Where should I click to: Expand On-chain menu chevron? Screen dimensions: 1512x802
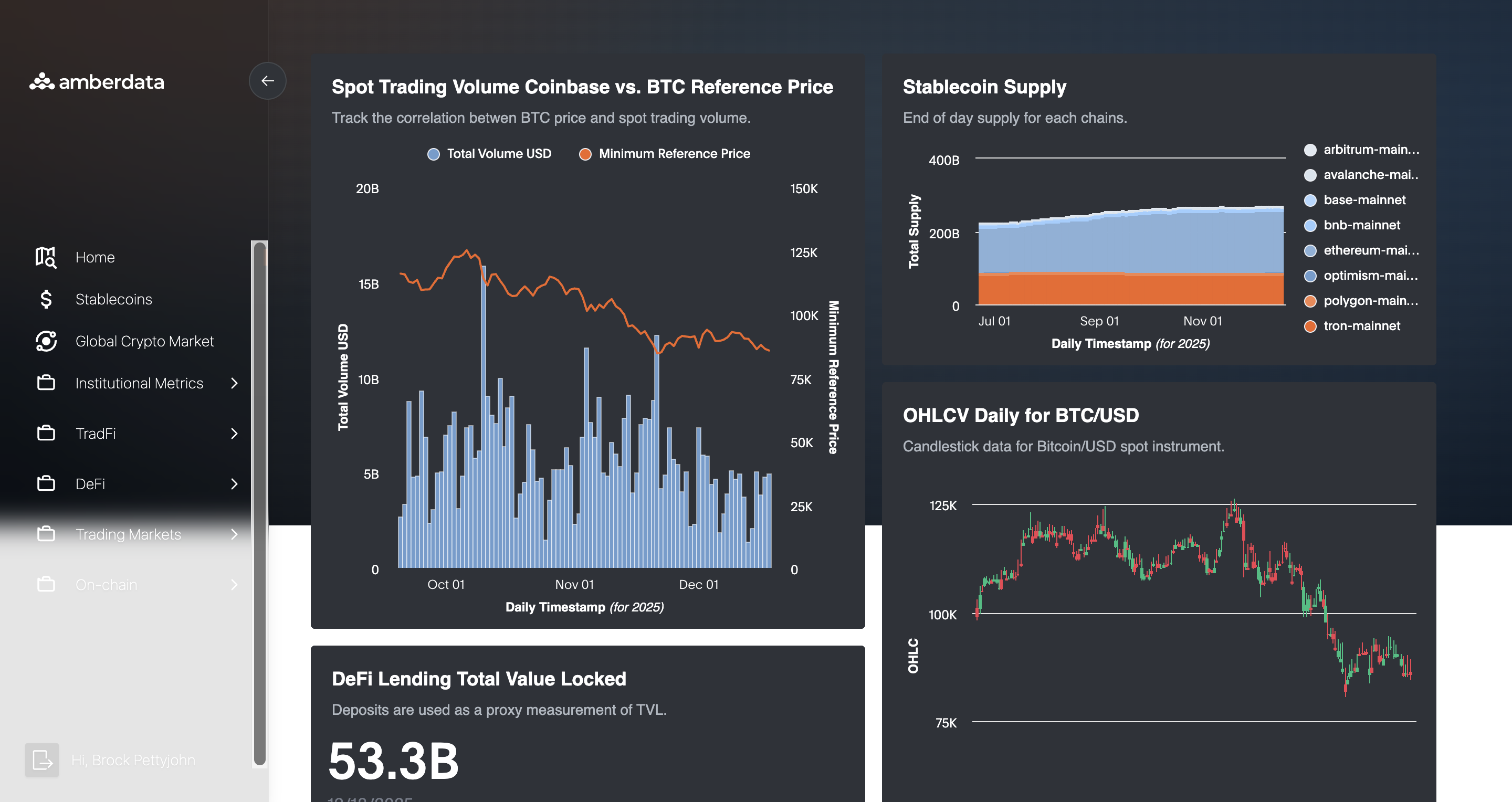coord(234,585)
